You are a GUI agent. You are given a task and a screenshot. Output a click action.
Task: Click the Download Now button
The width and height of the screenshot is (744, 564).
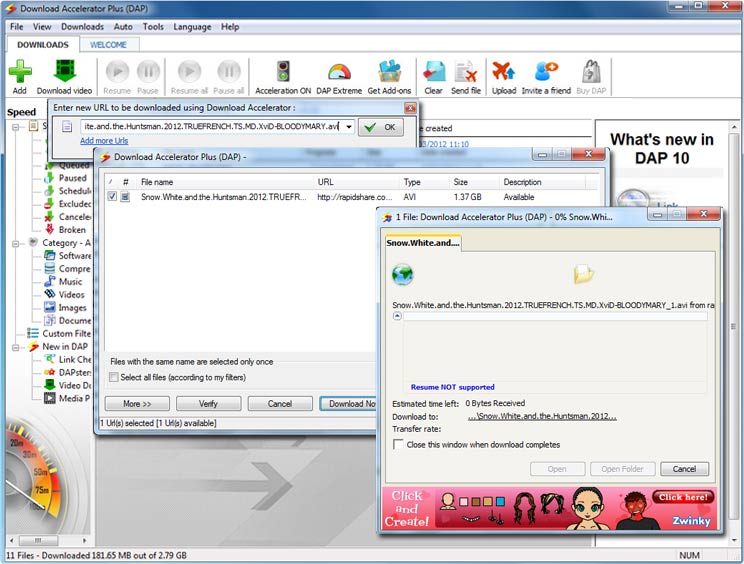tap(348, 404)
